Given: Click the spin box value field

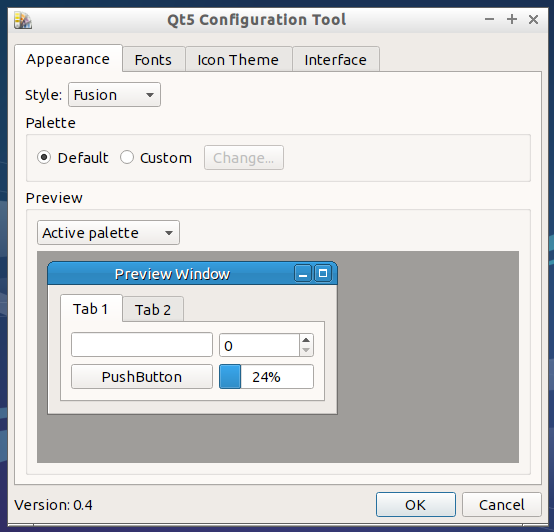Looking at the screenshot, I should 259,345.
